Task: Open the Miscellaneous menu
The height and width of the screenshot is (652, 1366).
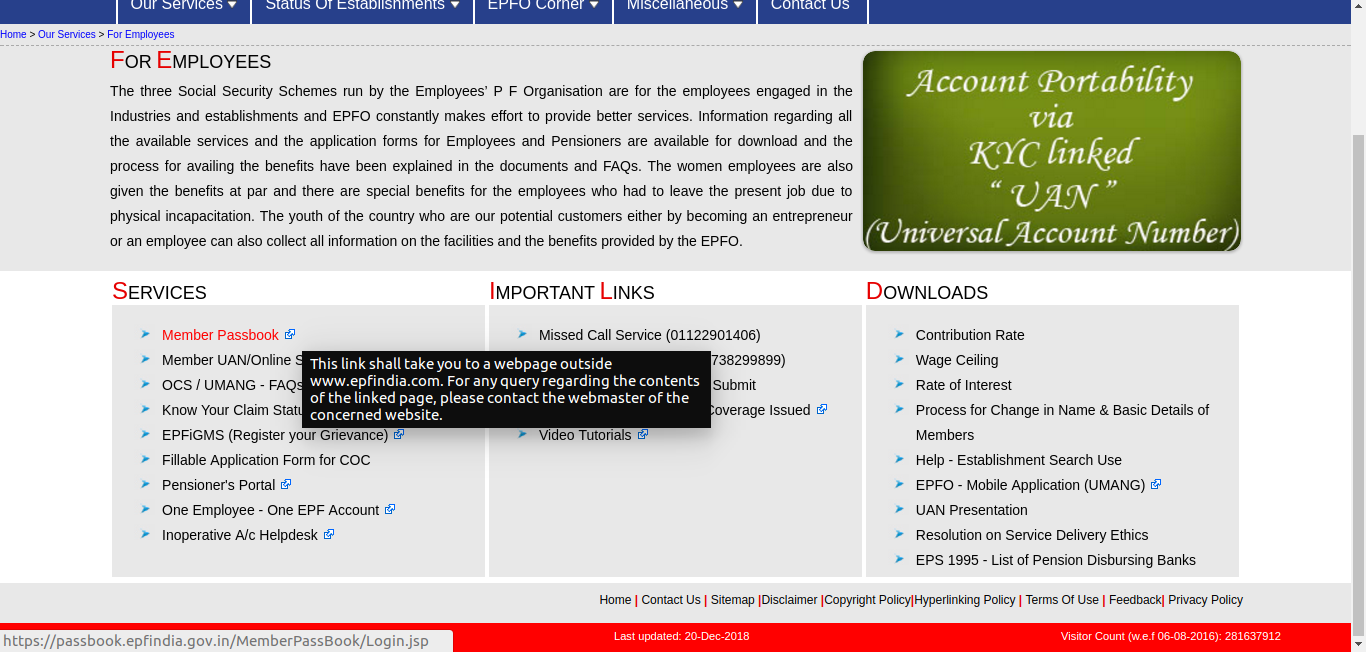Action: [684, 6]
